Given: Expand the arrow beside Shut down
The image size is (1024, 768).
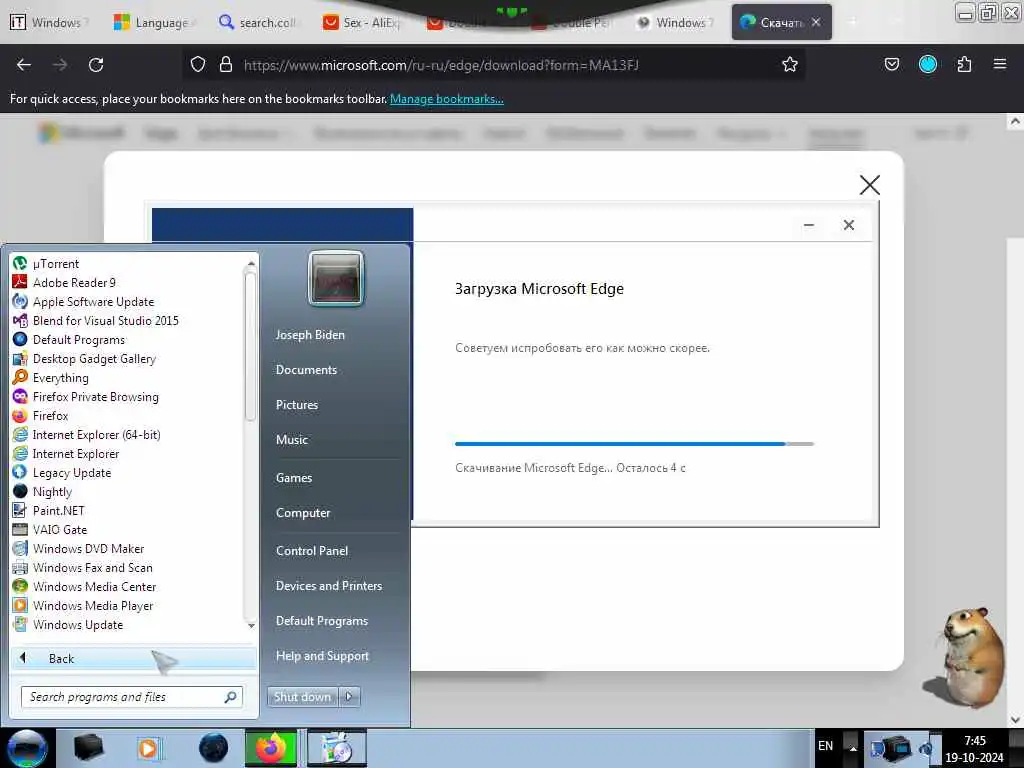Looking at the screenshot, I should pos(349,697).
